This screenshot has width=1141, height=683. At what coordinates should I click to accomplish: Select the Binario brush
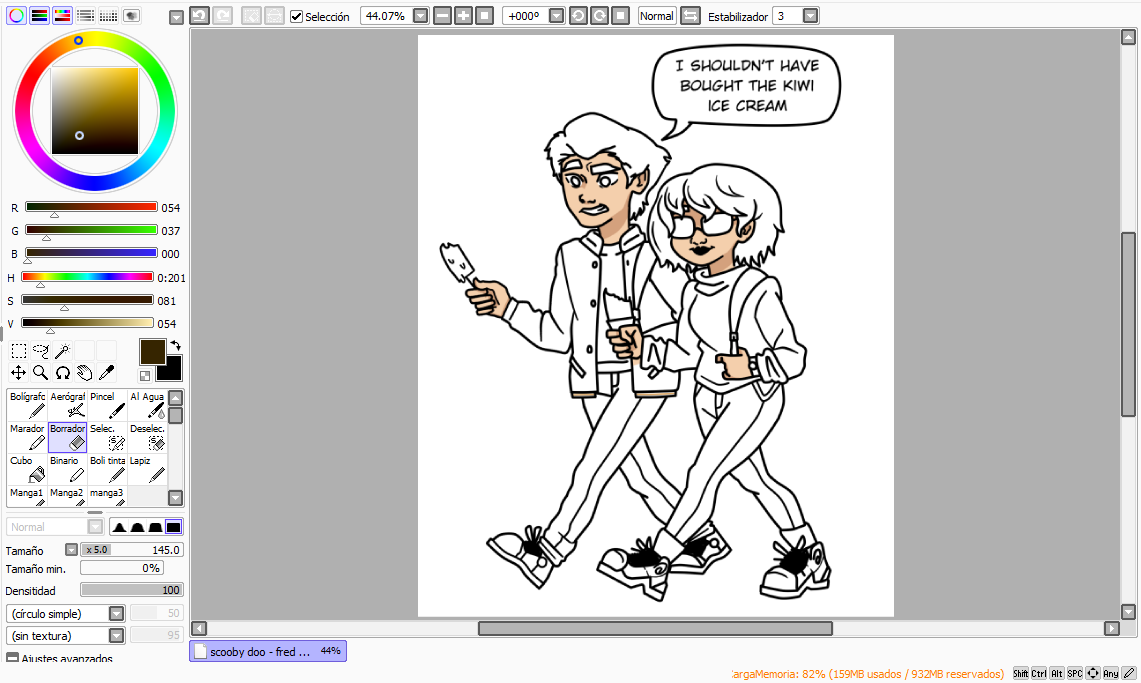pos(67,469)
